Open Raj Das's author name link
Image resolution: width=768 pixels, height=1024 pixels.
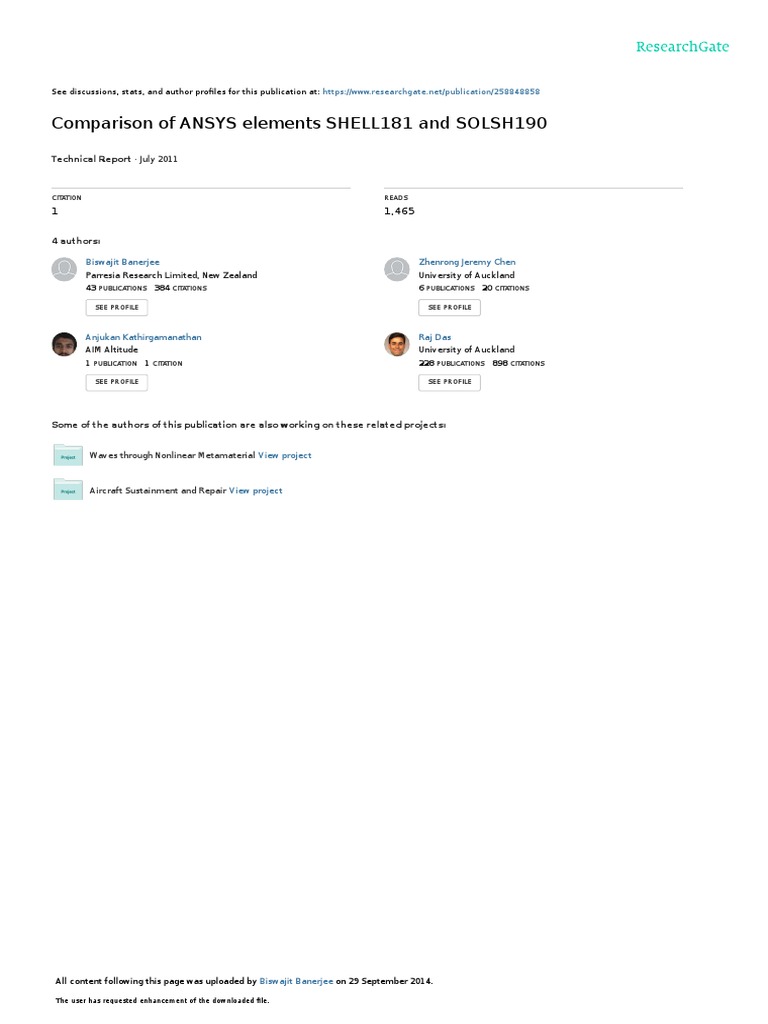coord(435,337)
